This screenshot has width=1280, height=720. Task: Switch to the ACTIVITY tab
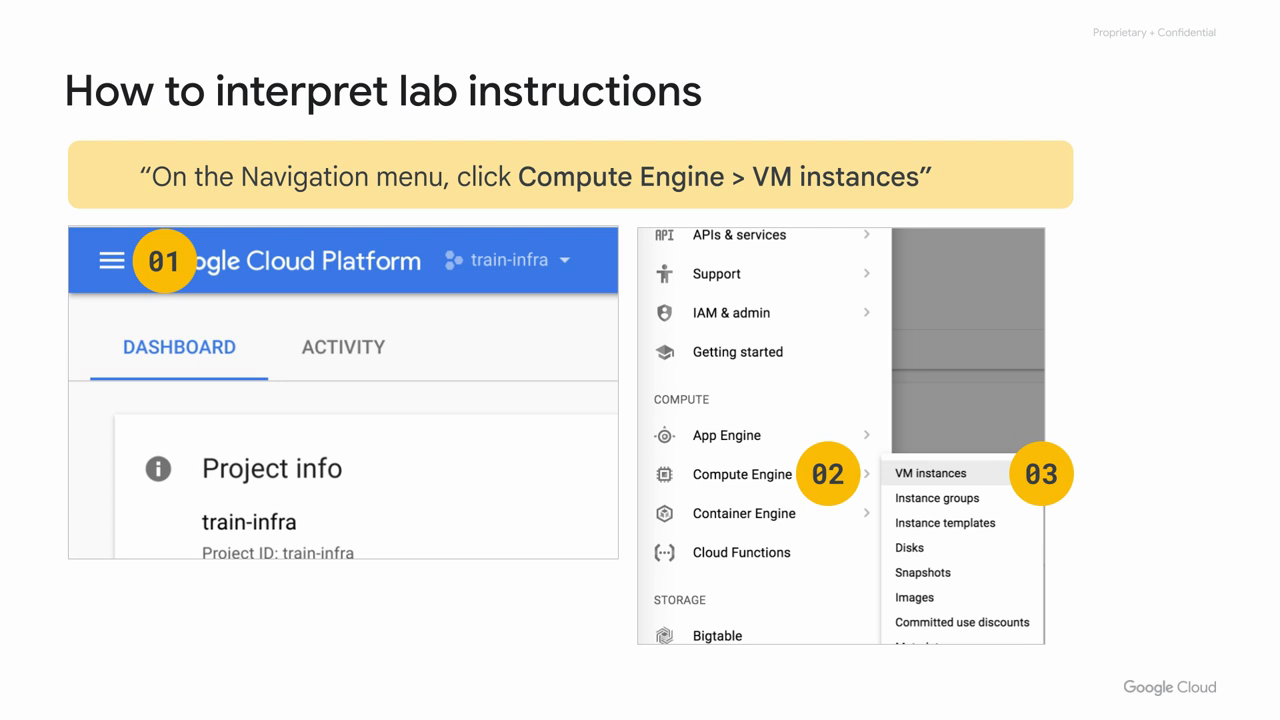tap(343, 347)
